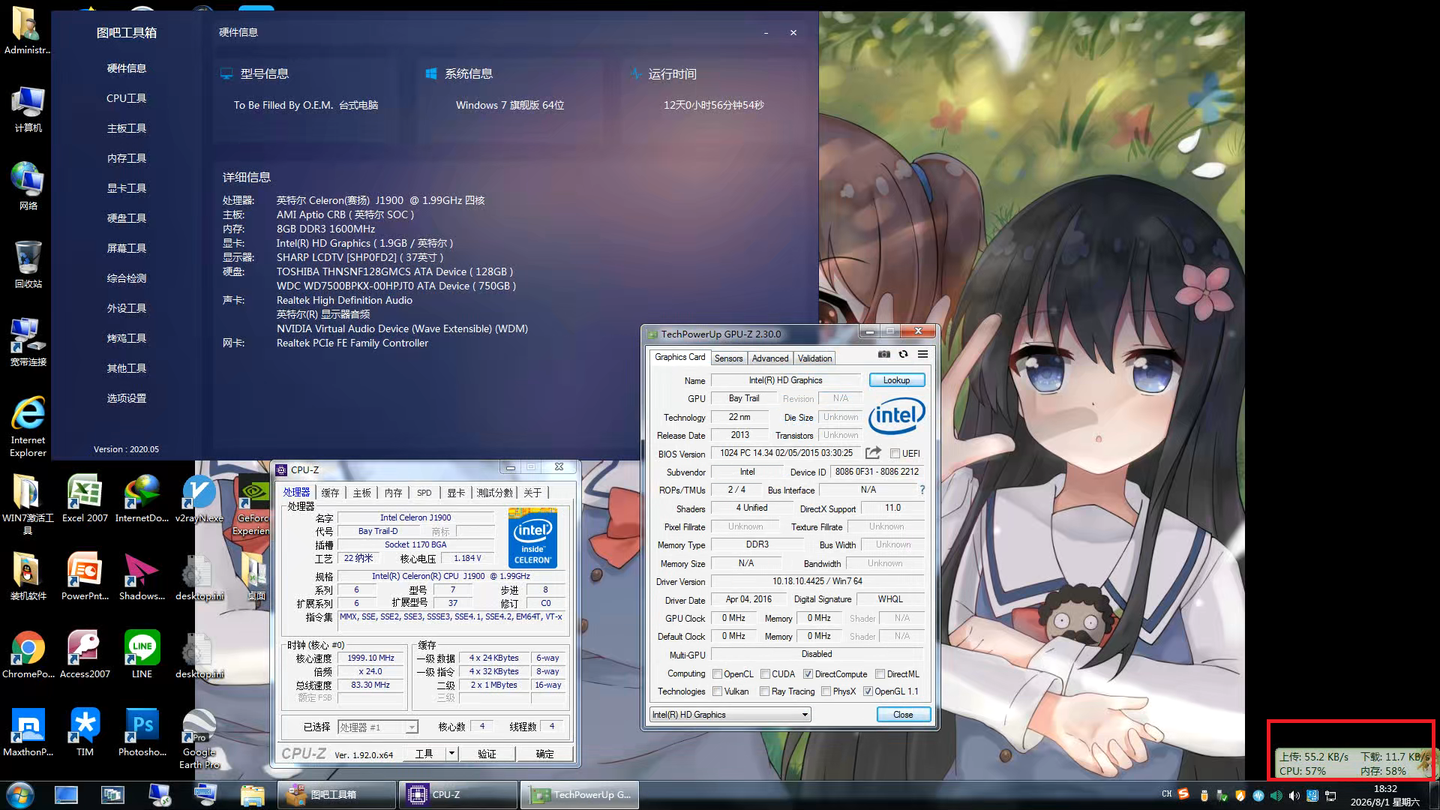Click the Intel logo in GPU-Z
The width and height of the screenshot is (1440, 810).
(896, 415)
